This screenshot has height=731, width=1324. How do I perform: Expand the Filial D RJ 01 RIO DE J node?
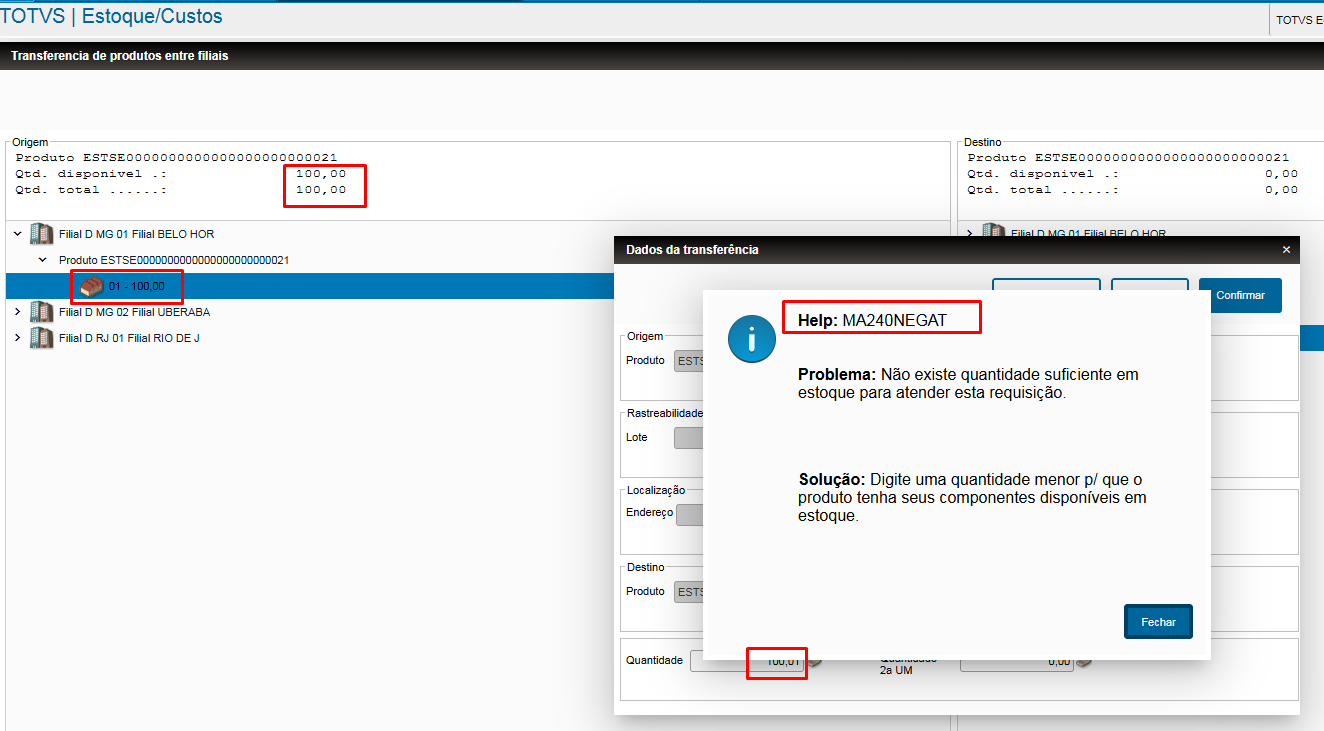pos(18,338)
